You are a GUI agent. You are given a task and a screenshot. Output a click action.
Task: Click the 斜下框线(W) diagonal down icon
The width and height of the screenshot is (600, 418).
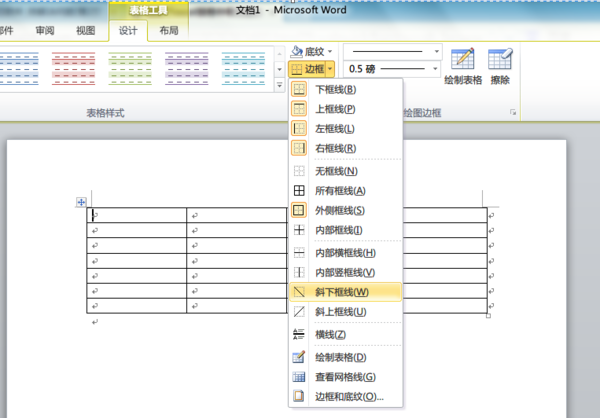pyautogui.click(x=299, y=292)
